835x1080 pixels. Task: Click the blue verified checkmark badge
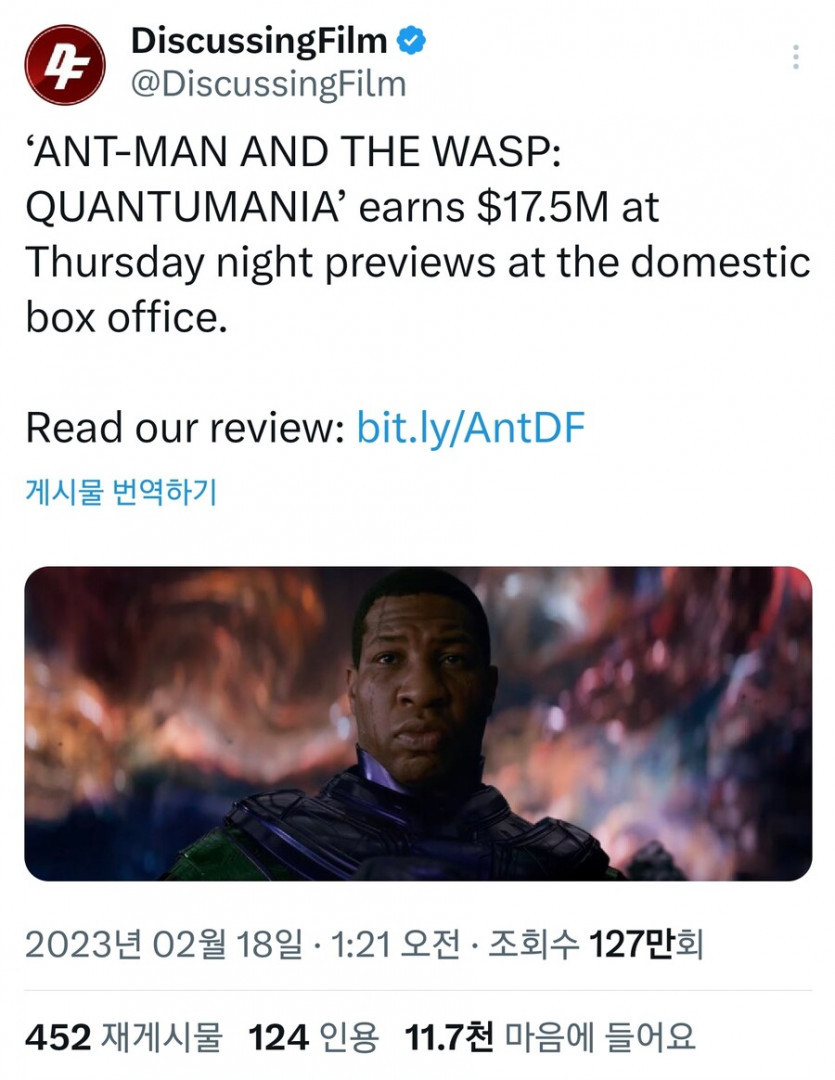tap(411, 41)
